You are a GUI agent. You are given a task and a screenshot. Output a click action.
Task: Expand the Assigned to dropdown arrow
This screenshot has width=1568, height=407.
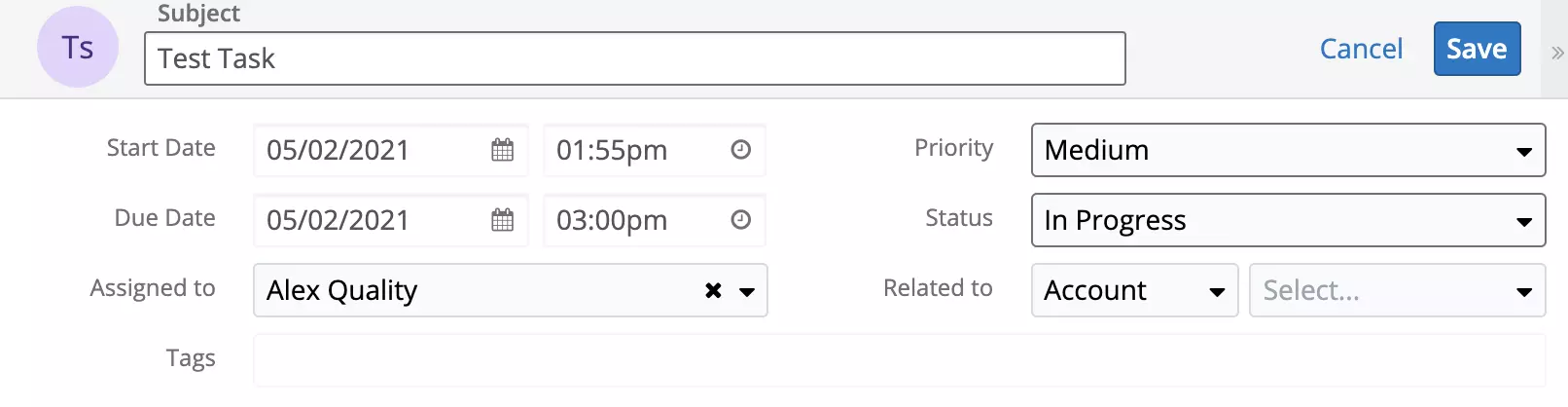(x=747, y=291)
